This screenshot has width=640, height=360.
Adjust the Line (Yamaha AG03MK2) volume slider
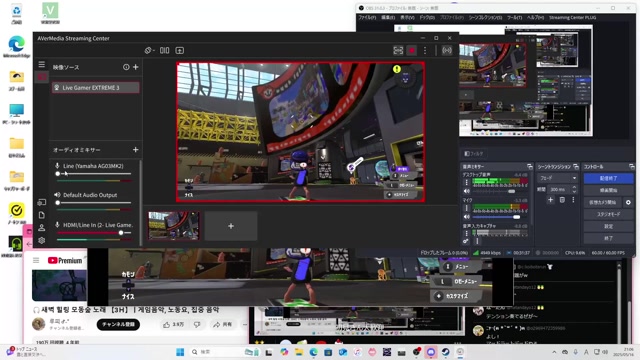point(93,174)
